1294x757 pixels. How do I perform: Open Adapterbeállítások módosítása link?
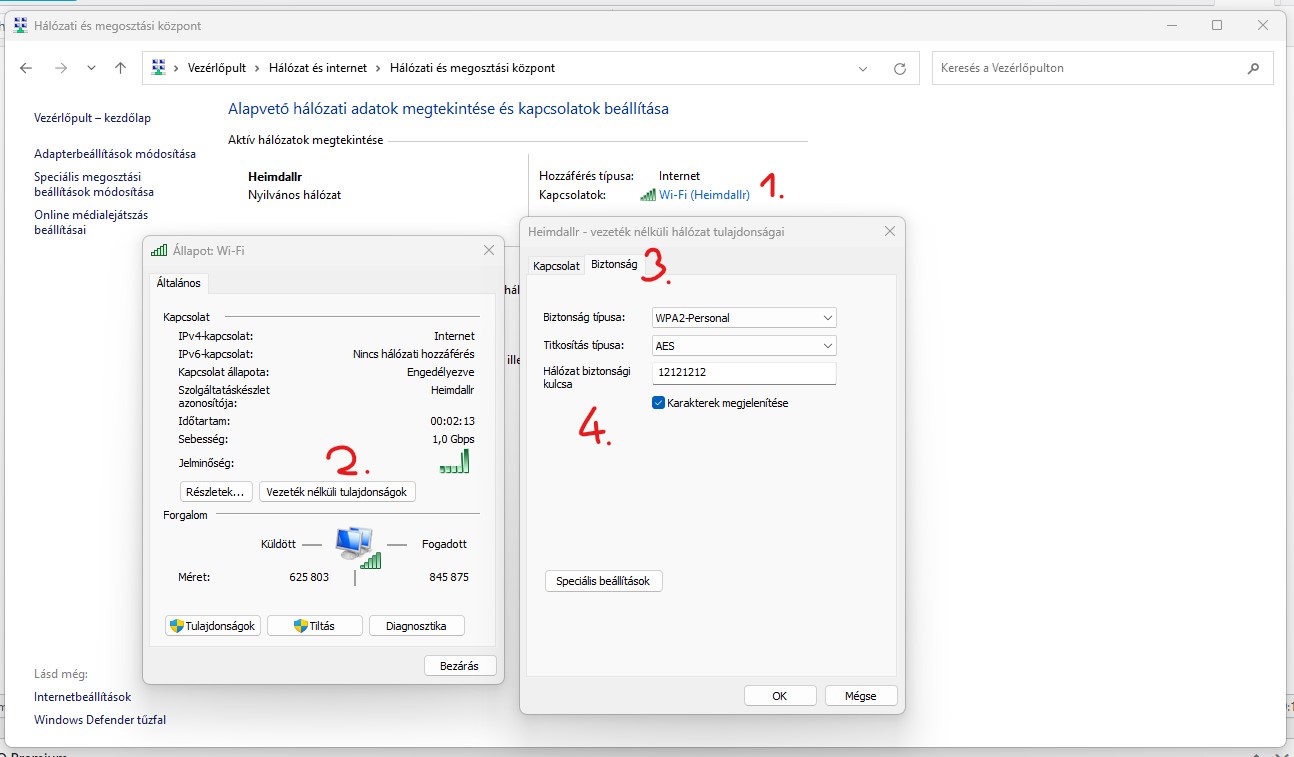115,154
